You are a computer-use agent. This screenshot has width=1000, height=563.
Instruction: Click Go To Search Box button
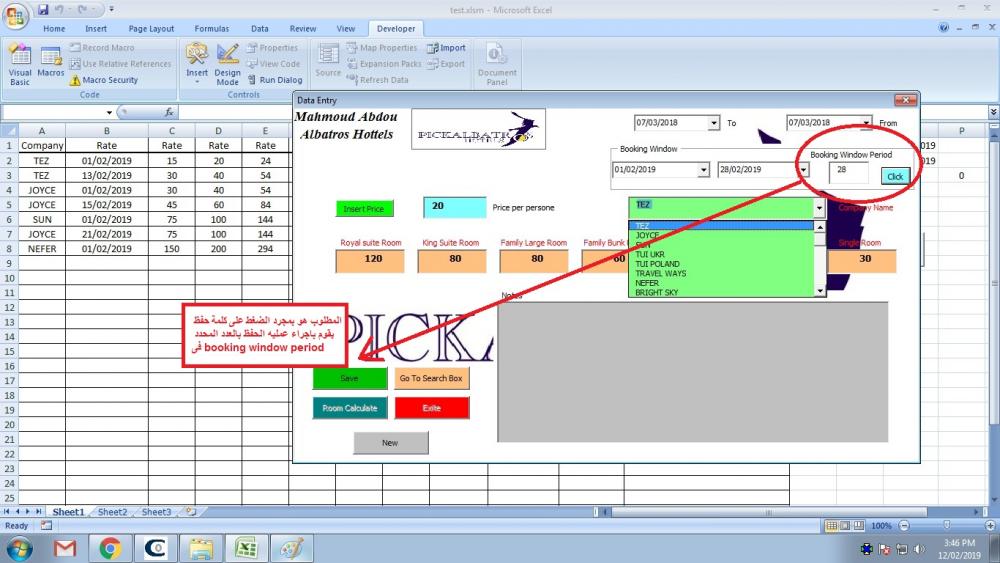click(x=431, y=378)
